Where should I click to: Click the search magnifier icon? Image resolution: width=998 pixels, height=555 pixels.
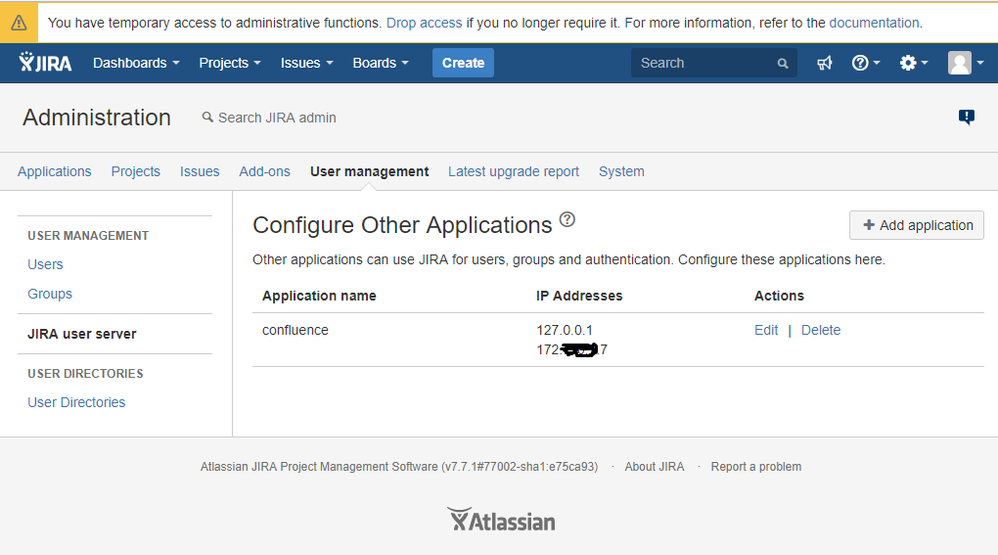click(783, 63)
